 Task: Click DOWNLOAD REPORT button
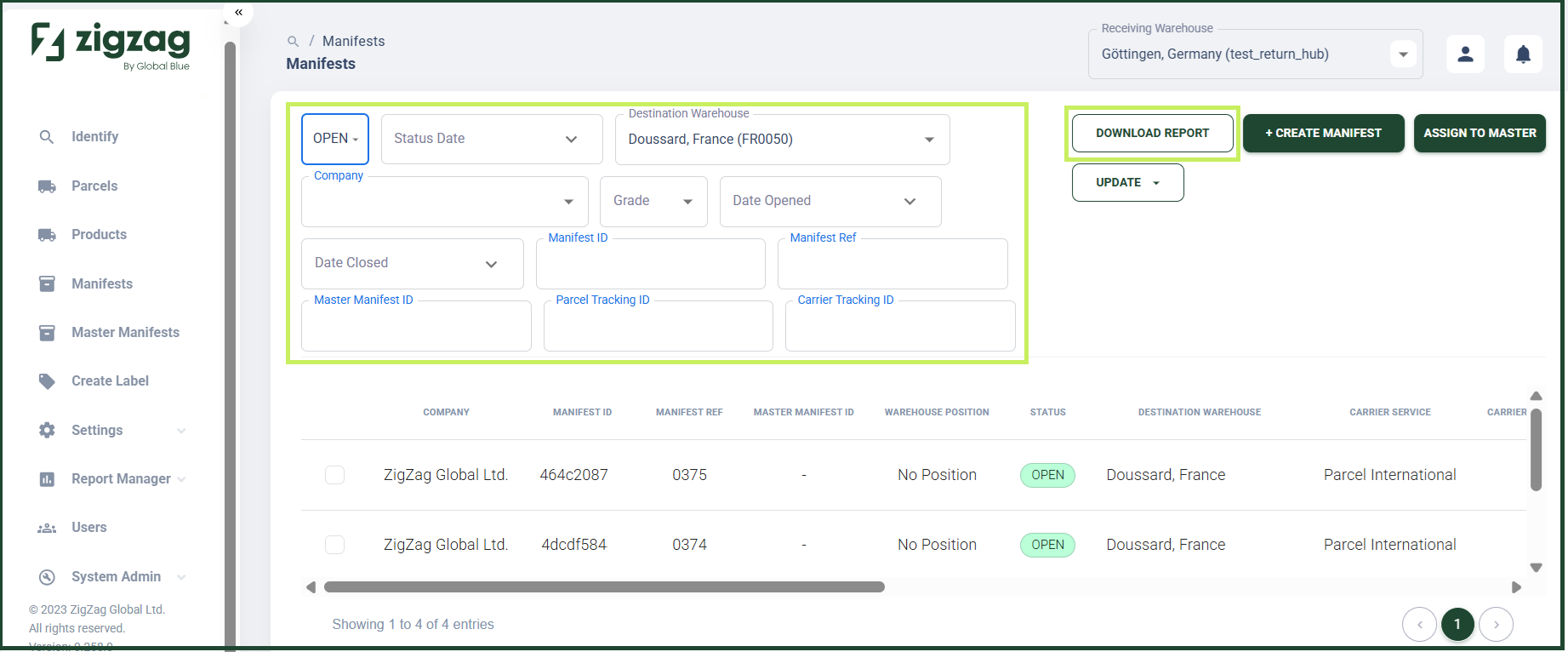tap(1152, 134)
